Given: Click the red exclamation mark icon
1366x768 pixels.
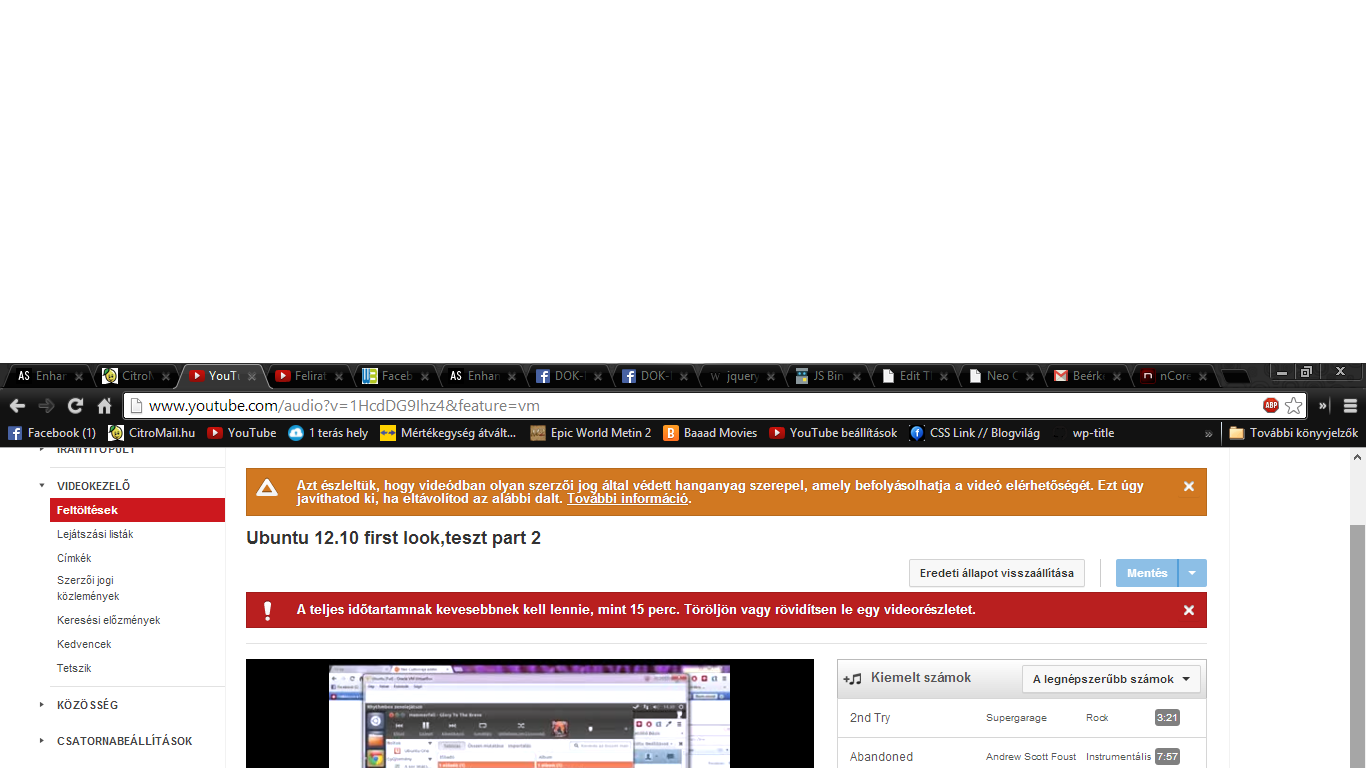Looking at the screenshot, I should (x=267, y=610).
